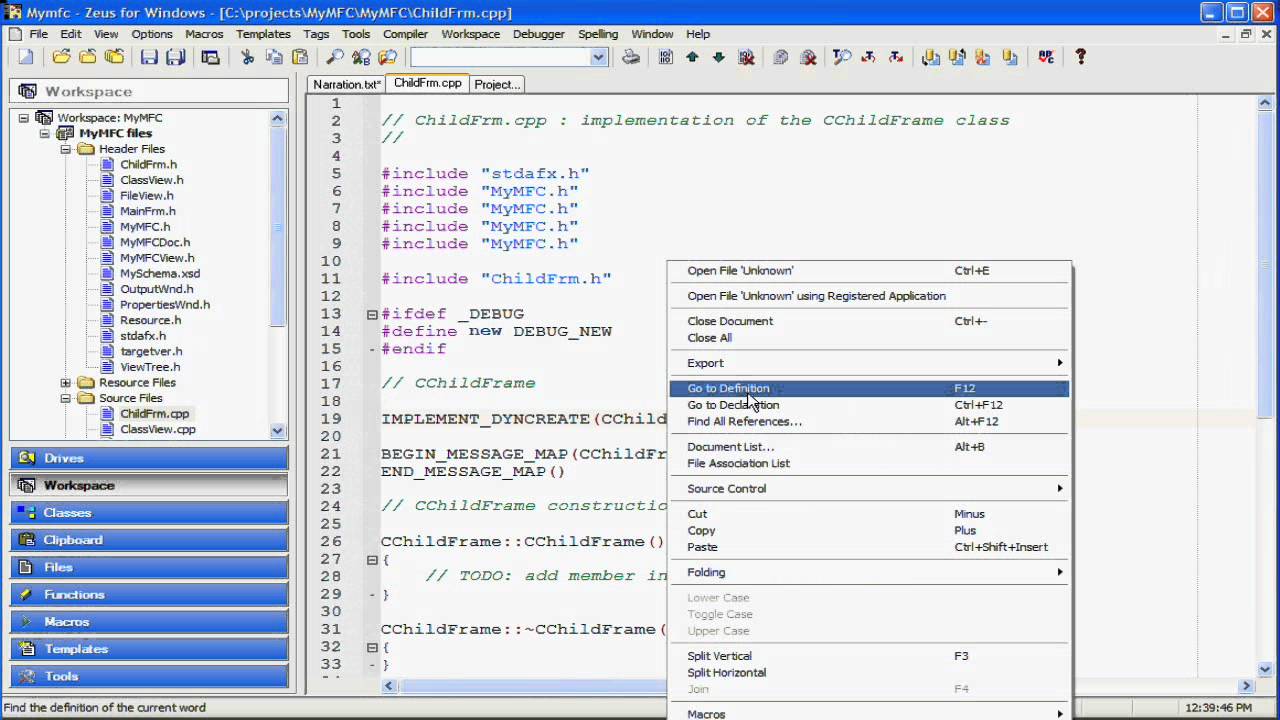Click the clear bookmarks icon with red X

click(x=746, y=57)
